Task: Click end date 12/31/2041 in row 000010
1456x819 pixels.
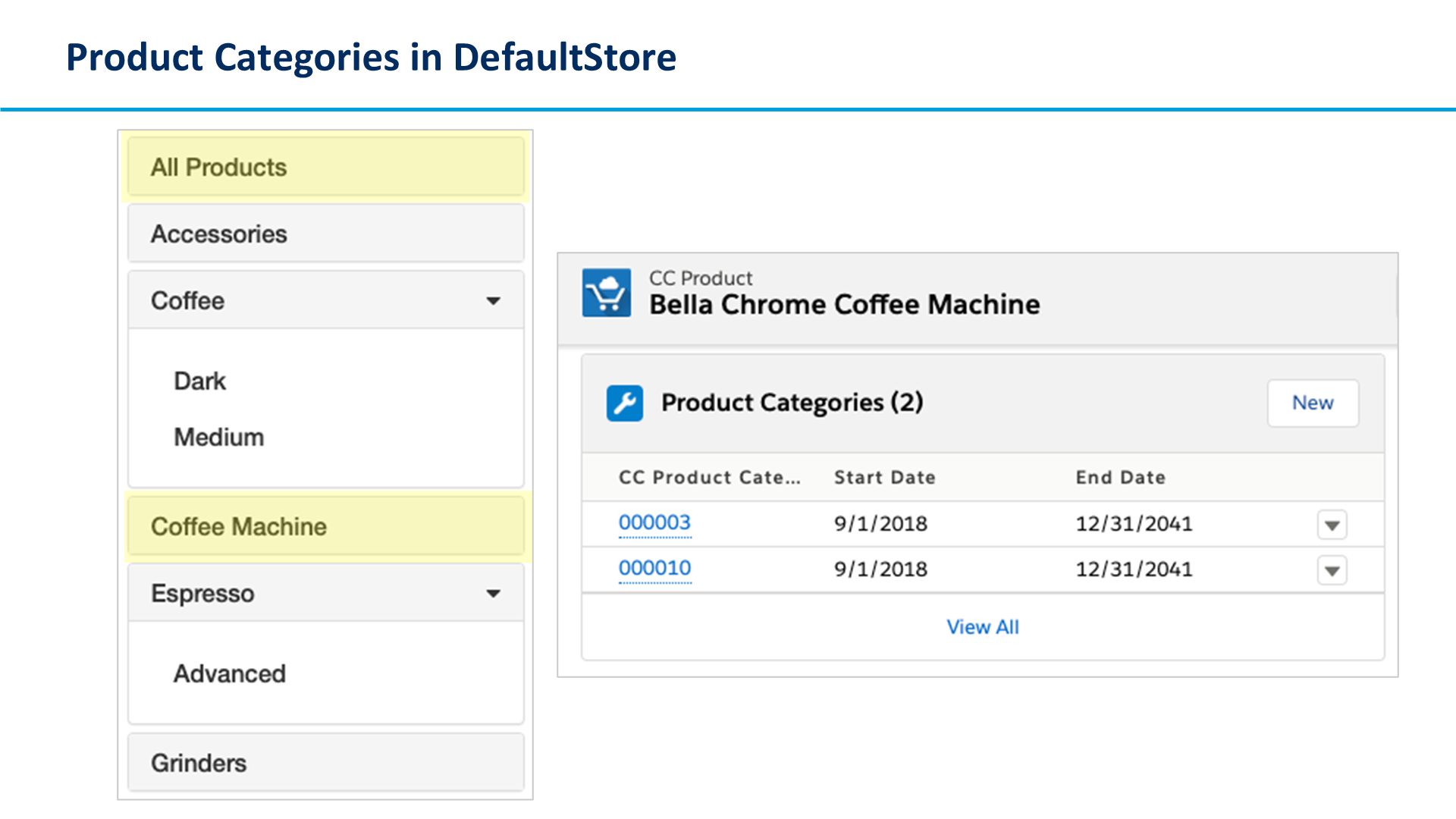Action: 1134,570
